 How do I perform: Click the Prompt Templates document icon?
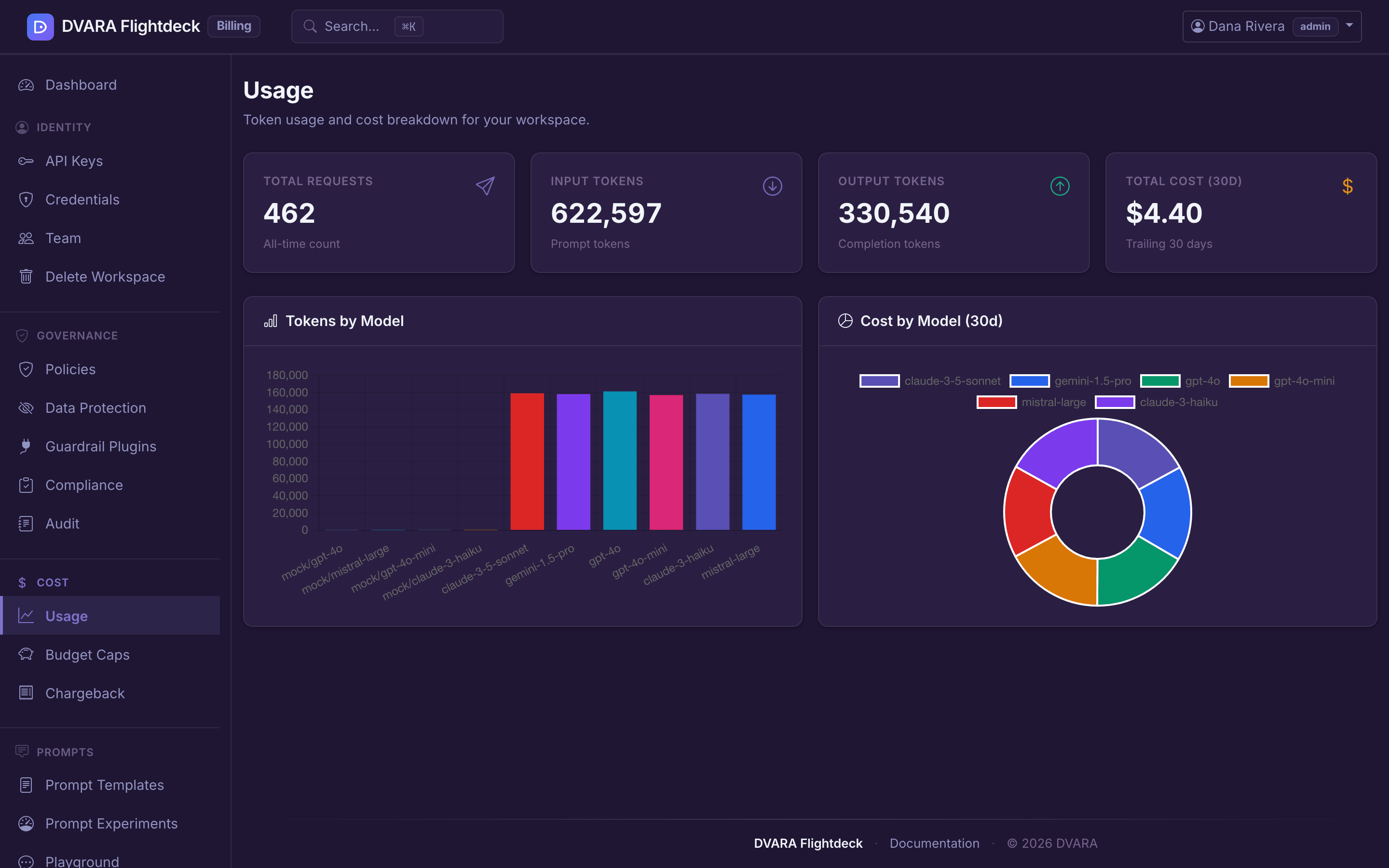(x=26, y=785)
